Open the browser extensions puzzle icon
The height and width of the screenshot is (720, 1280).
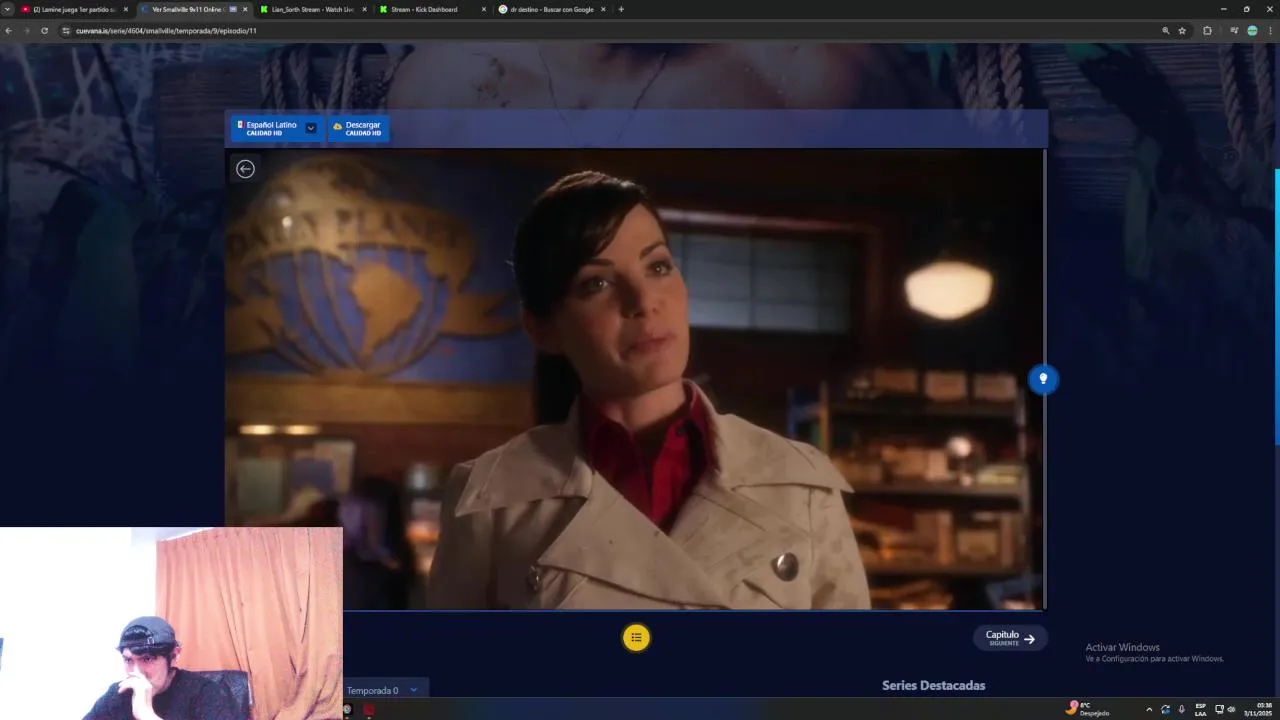coord(1207,31)
